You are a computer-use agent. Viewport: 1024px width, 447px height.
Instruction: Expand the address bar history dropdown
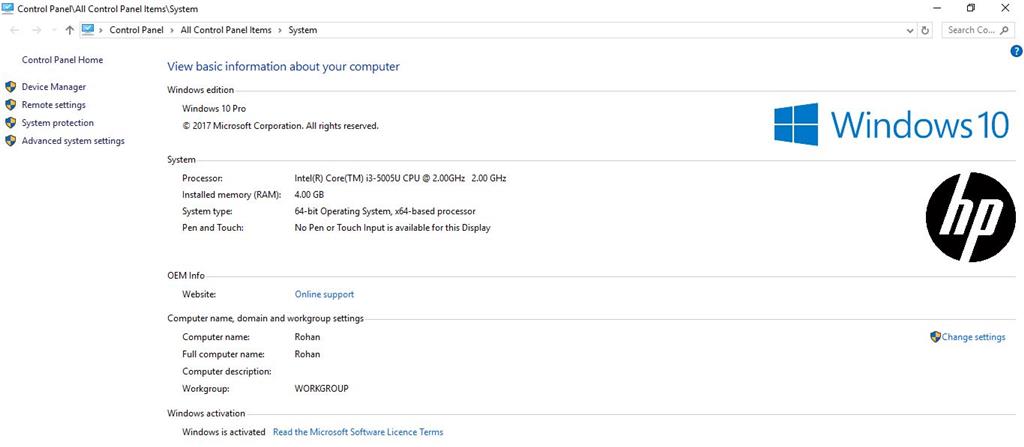(910, 30)
